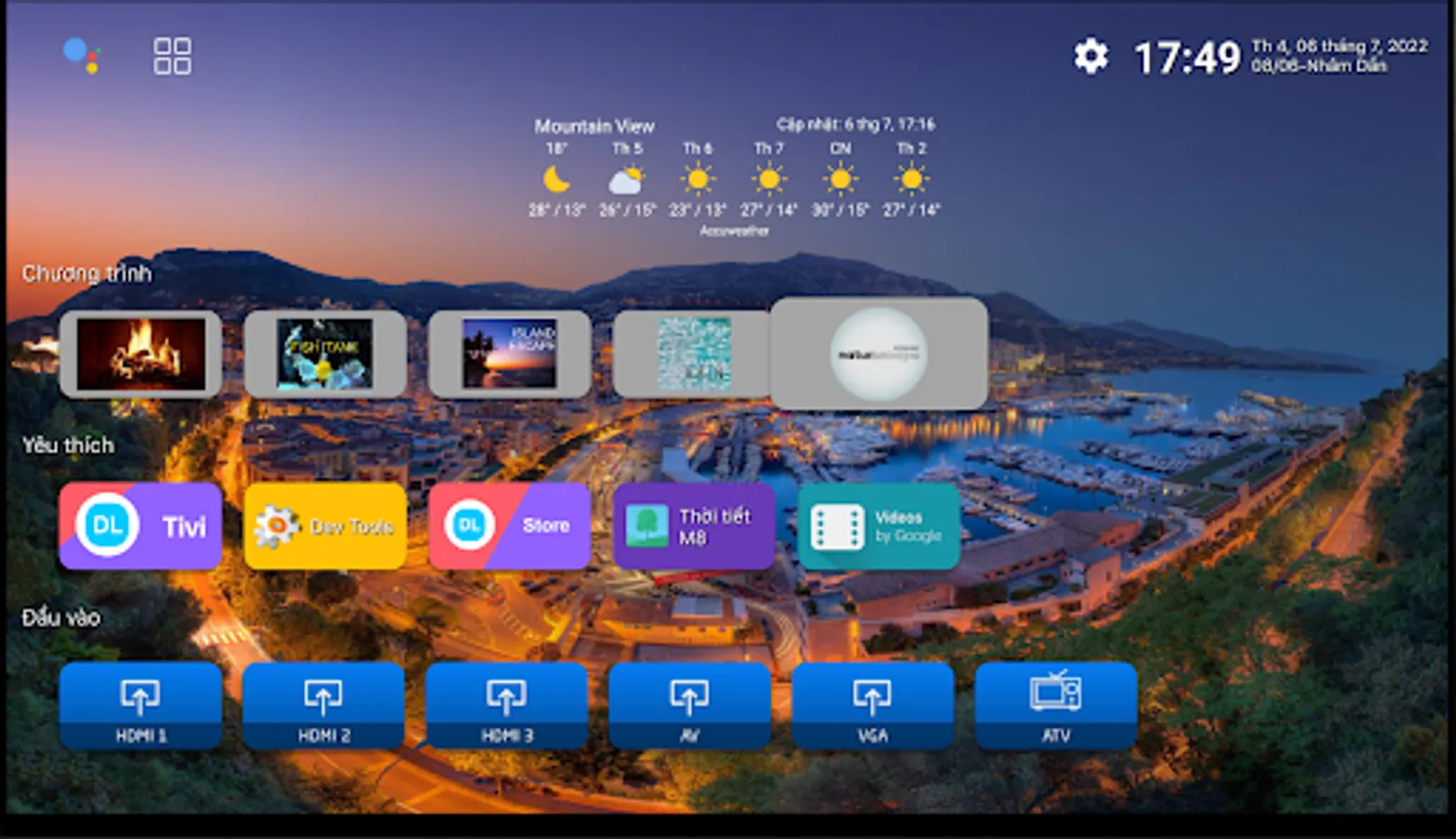Play the fireplace program thumbnail
The image size is (1456, 839).
[141, 354]
